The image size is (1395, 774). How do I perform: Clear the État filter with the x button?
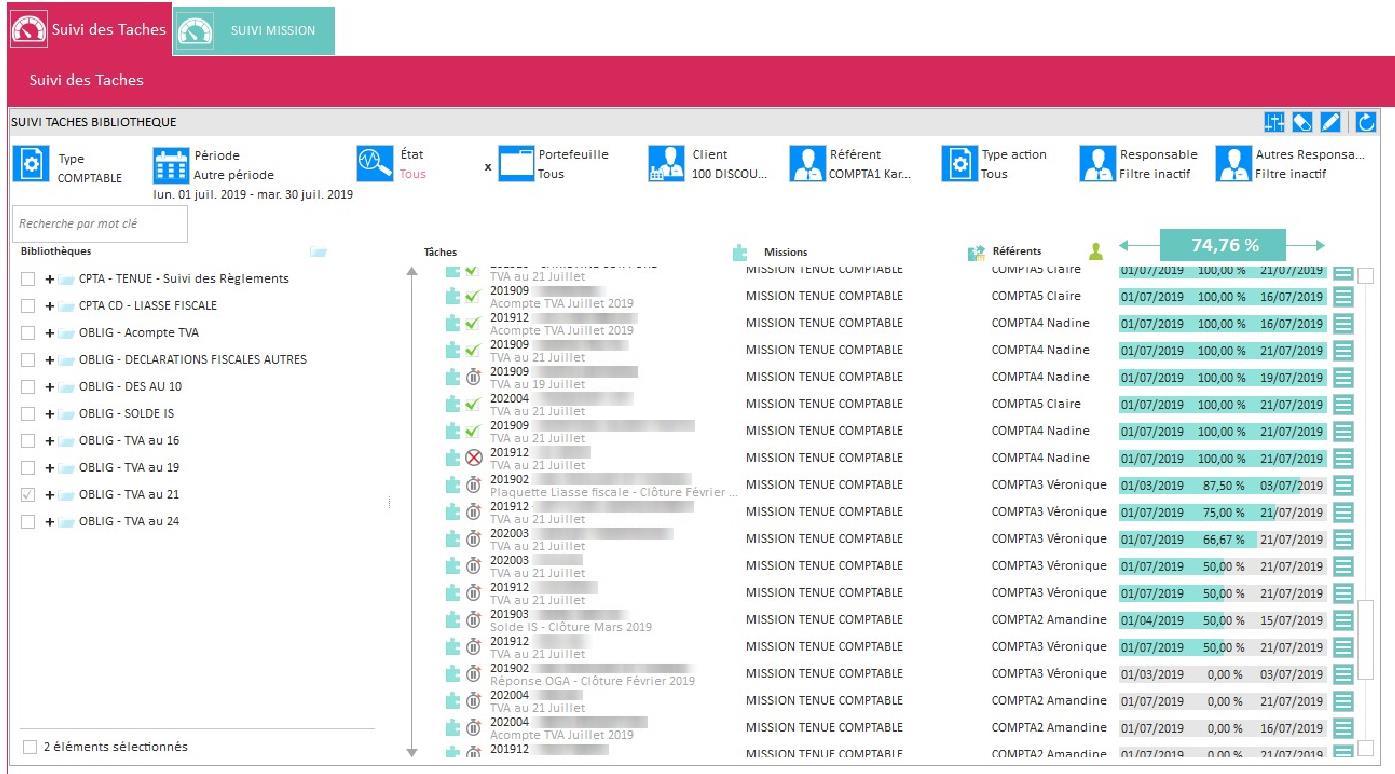tap(488, 167)
